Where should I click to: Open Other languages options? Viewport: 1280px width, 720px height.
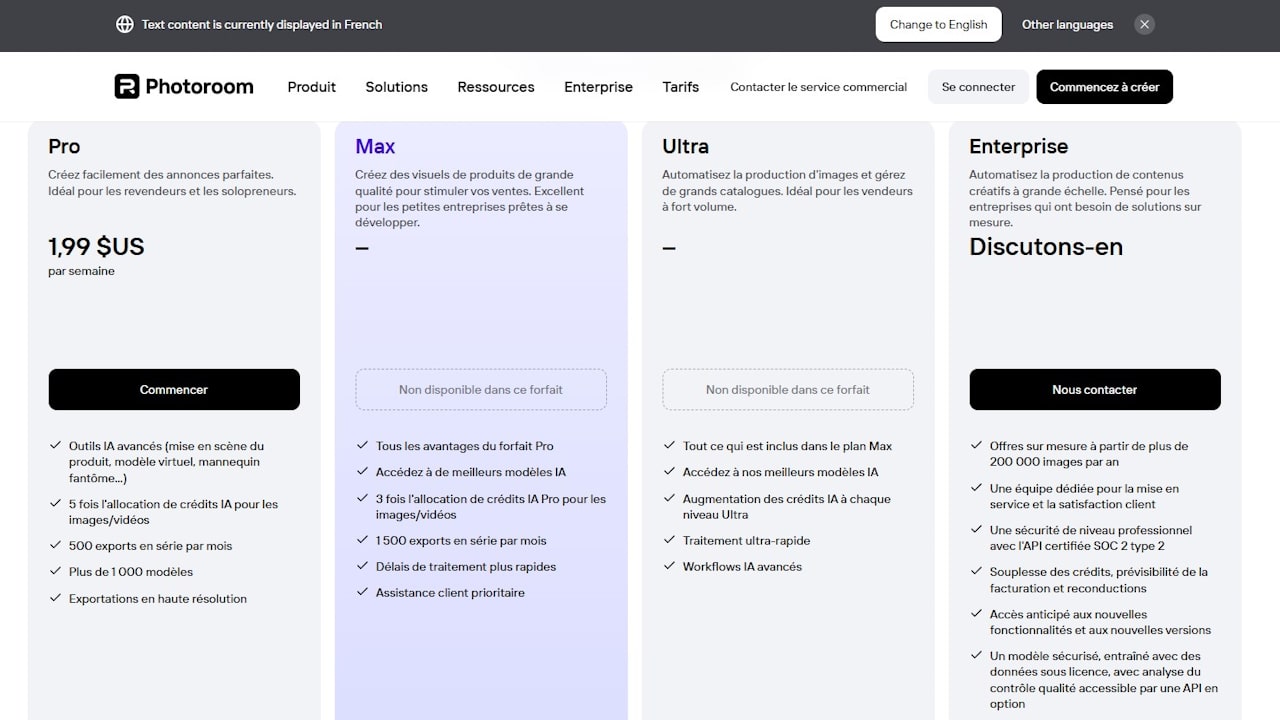tap(1067, 25)
